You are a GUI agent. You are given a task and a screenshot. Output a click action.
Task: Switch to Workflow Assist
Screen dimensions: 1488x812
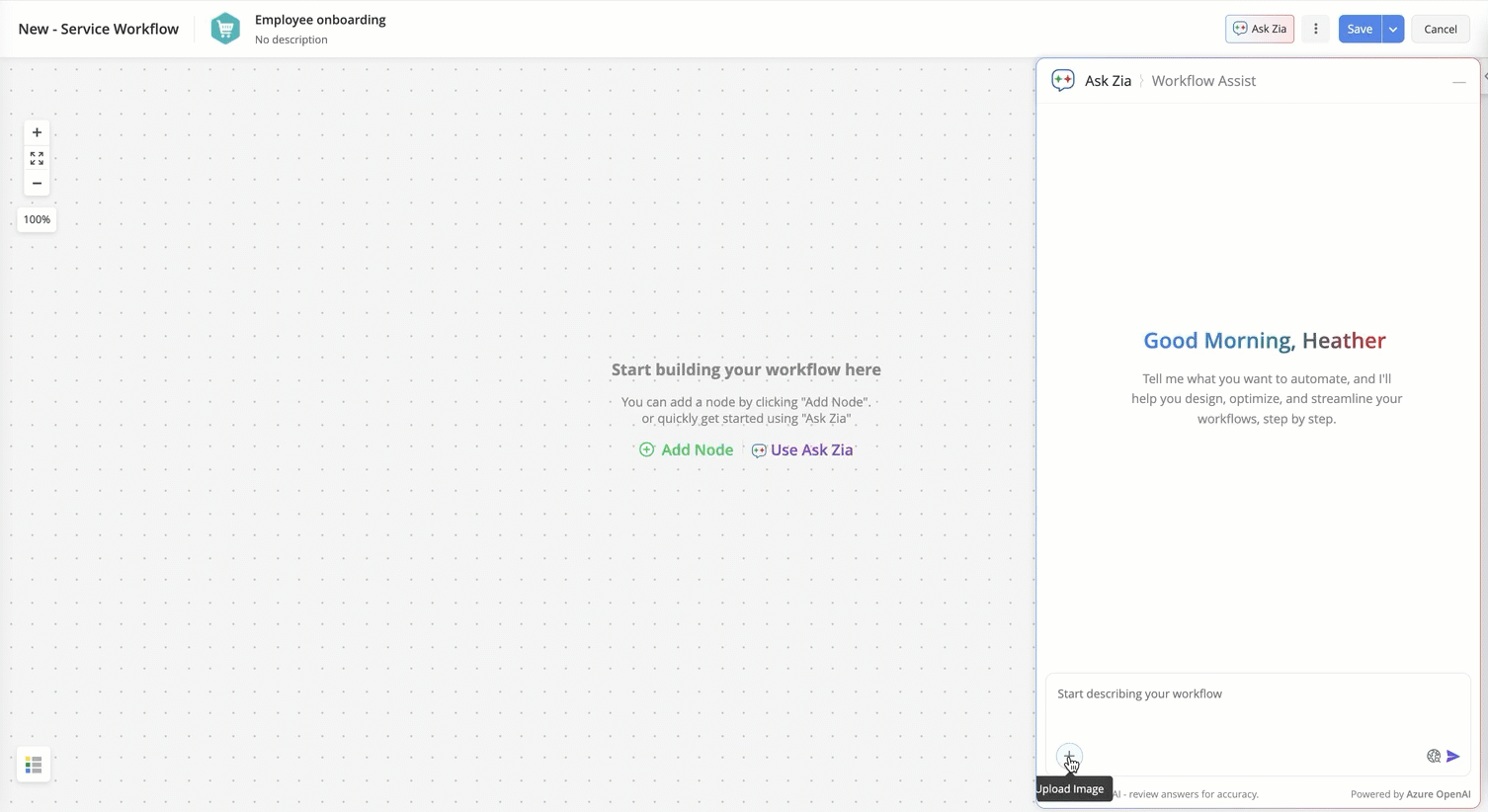1203,80
